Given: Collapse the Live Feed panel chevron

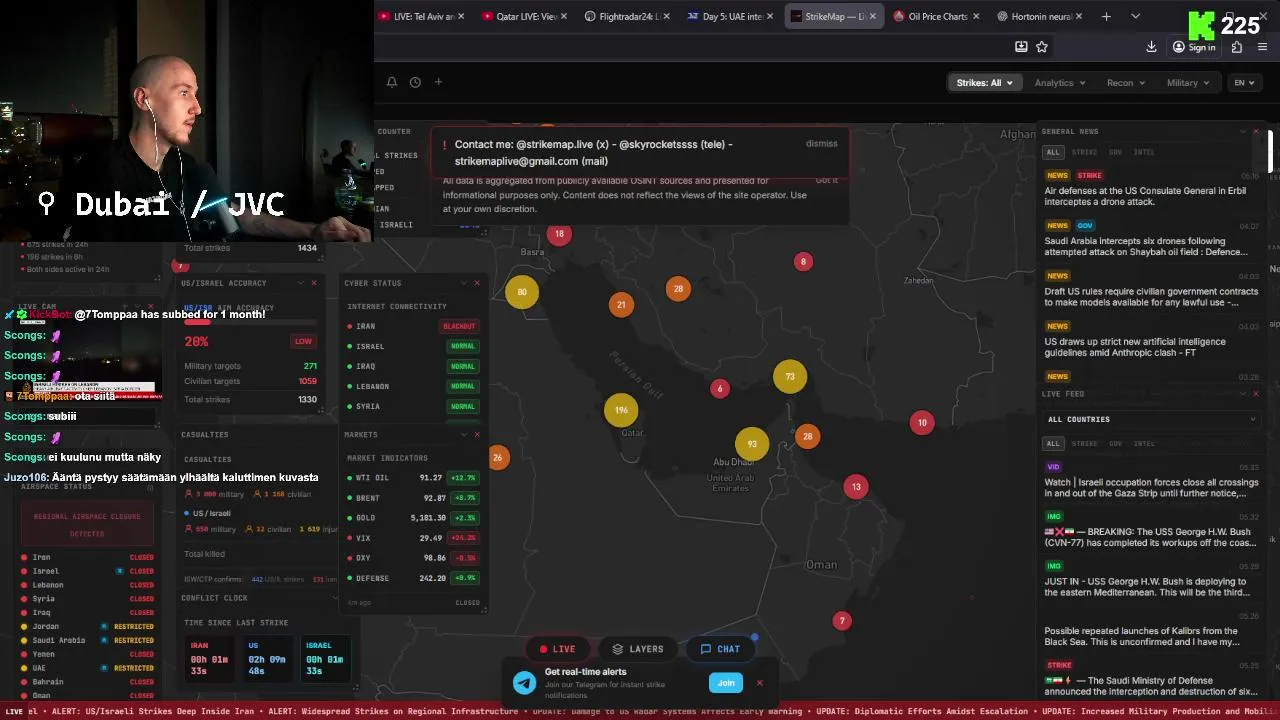Looking at the screenshot, I should [1242, 394].
